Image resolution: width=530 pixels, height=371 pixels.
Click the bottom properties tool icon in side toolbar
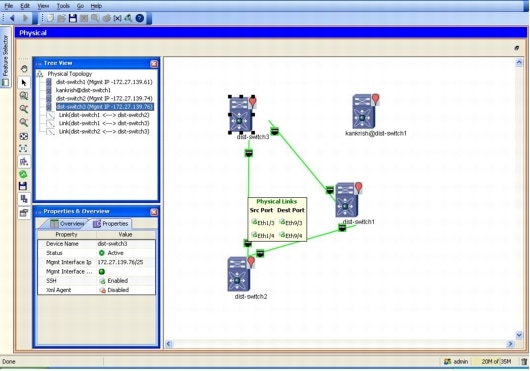click(24, 213)
